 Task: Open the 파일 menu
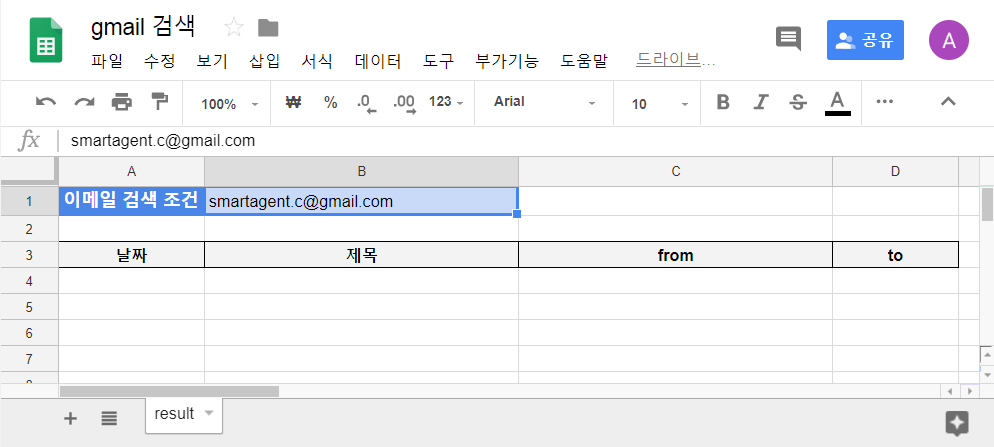tap(106, 62)
